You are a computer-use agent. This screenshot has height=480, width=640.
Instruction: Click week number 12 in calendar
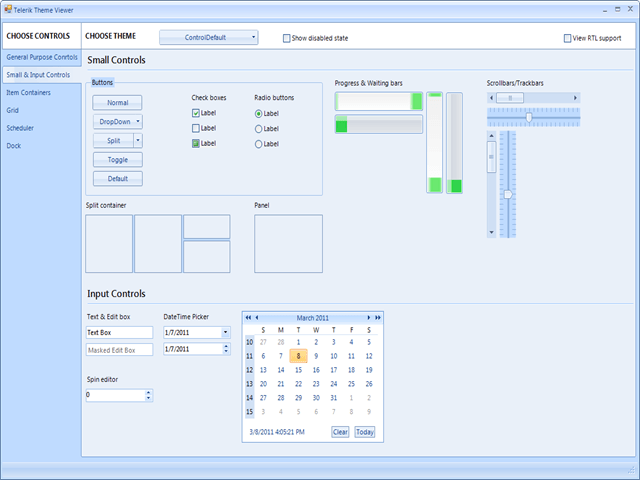coord(249,370)
